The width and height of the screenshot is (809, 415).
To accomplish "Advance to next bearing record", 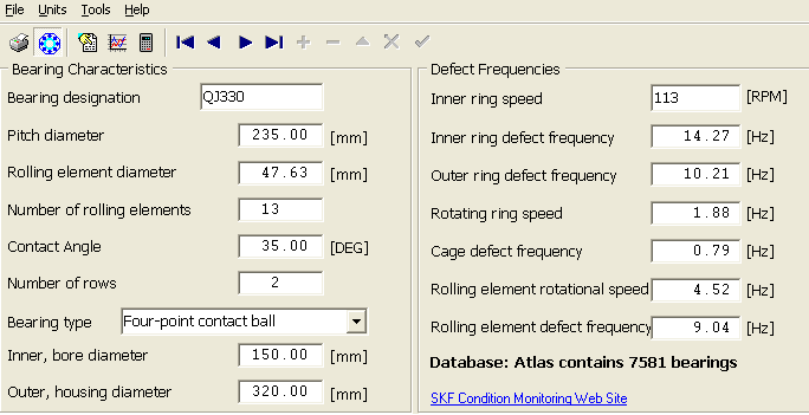I will click(x=245, y=42).
